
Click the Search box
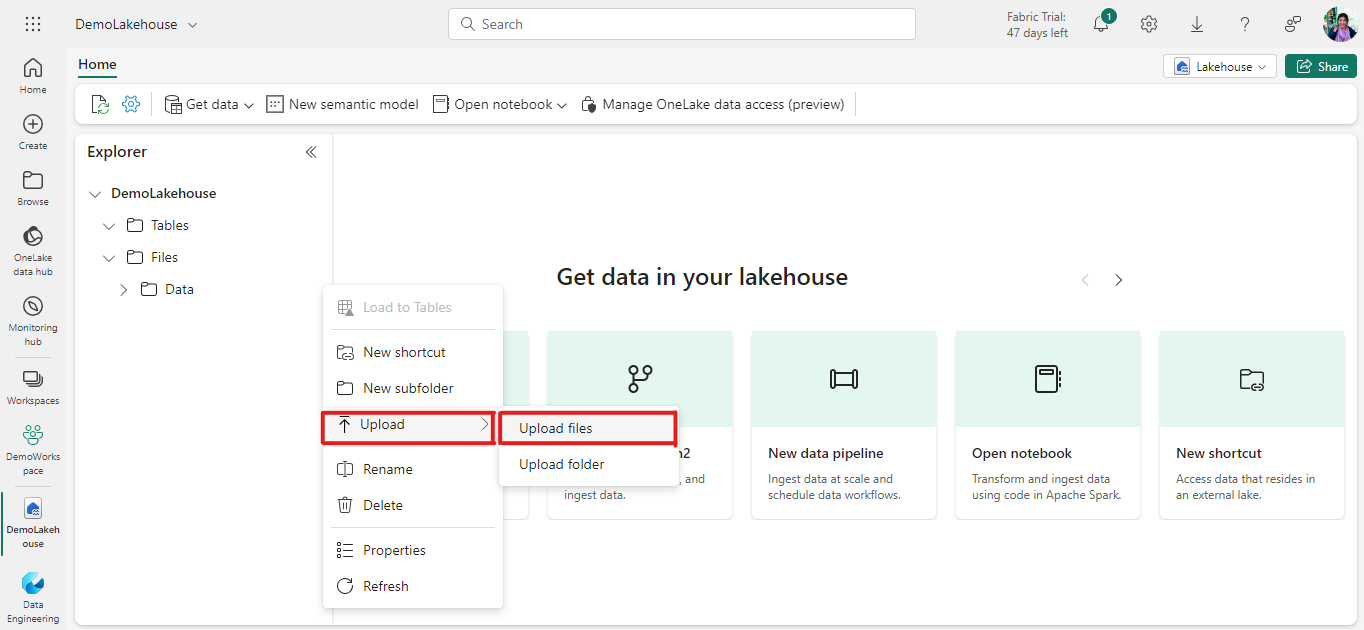pos(682,24)
